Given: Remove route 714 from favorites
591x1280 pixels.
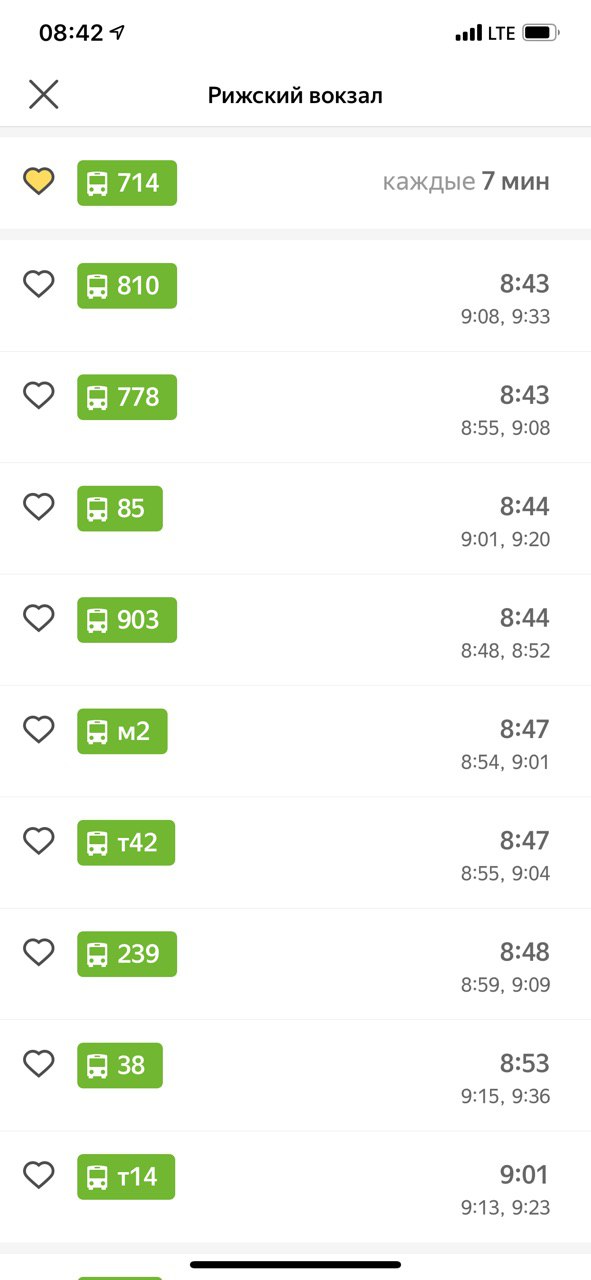Looking at the screenshot, I should (38, 182).
